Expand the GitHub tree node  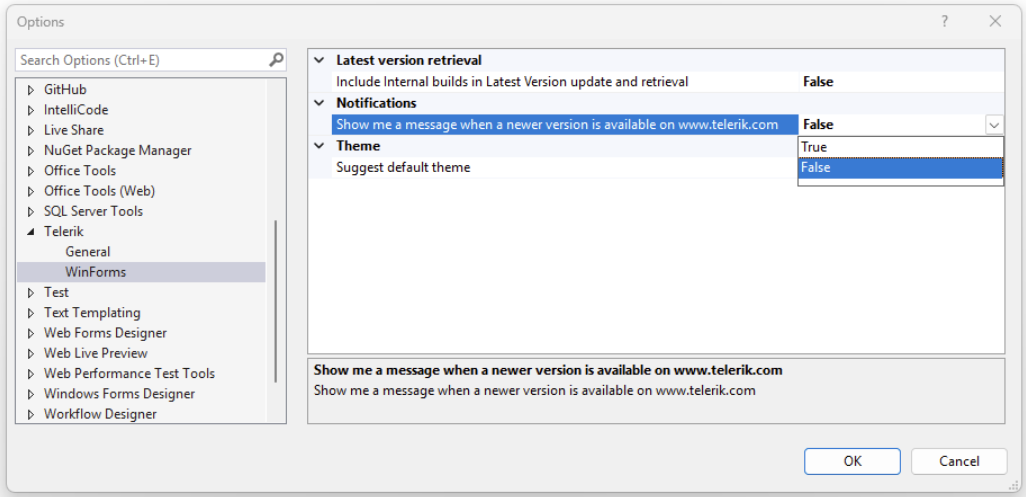pyautogui.click(x=30, y=90)
